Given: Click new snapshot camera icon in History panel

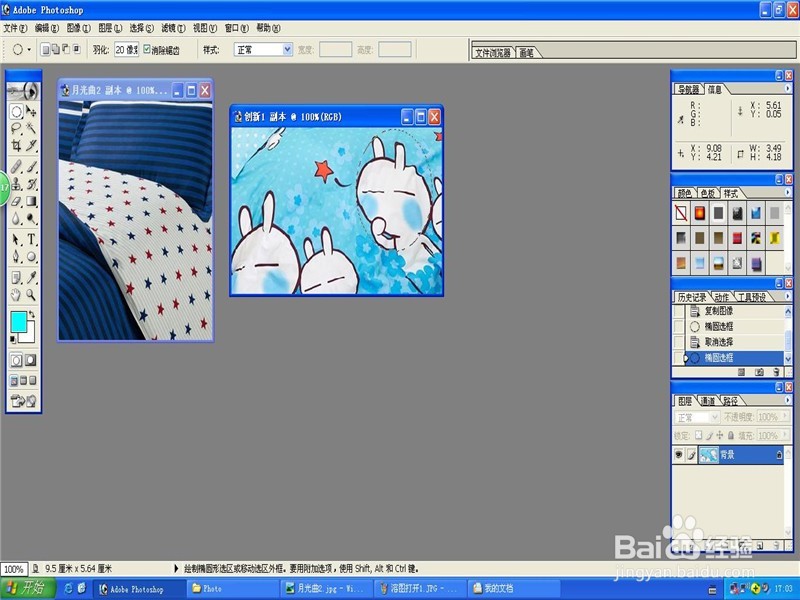Looking at the screenshot, I should [759, 373].
